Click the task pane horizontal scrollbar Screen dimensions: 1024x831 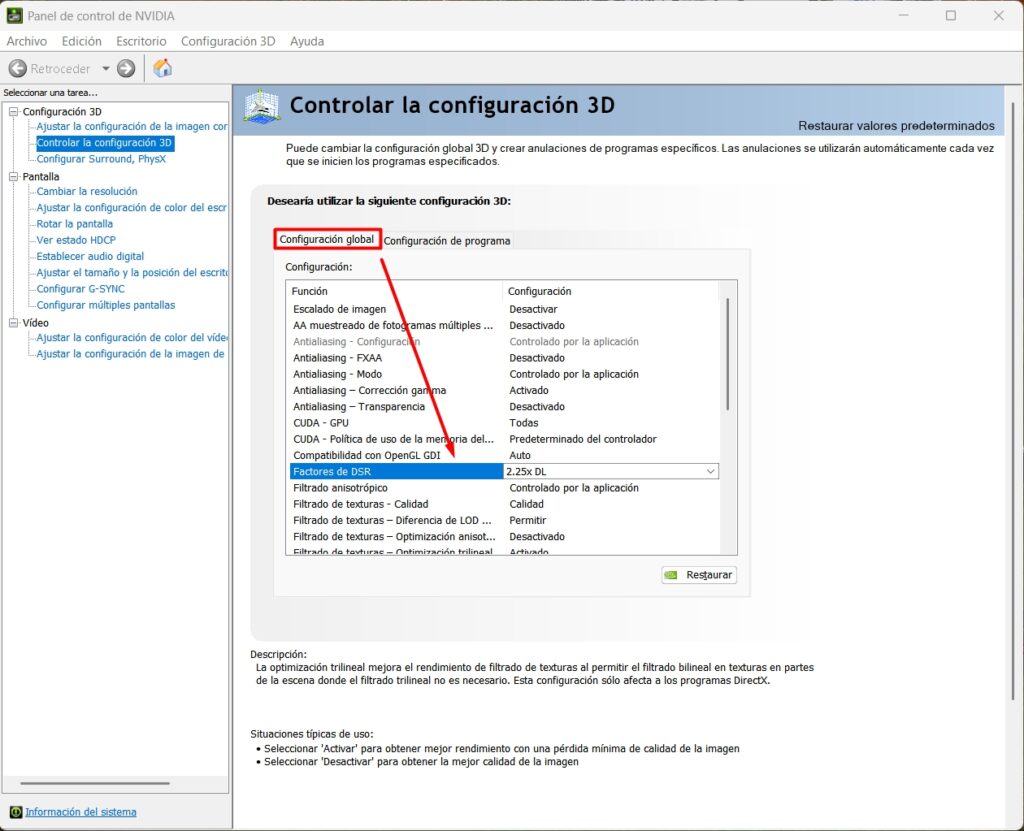pos(95,783)
